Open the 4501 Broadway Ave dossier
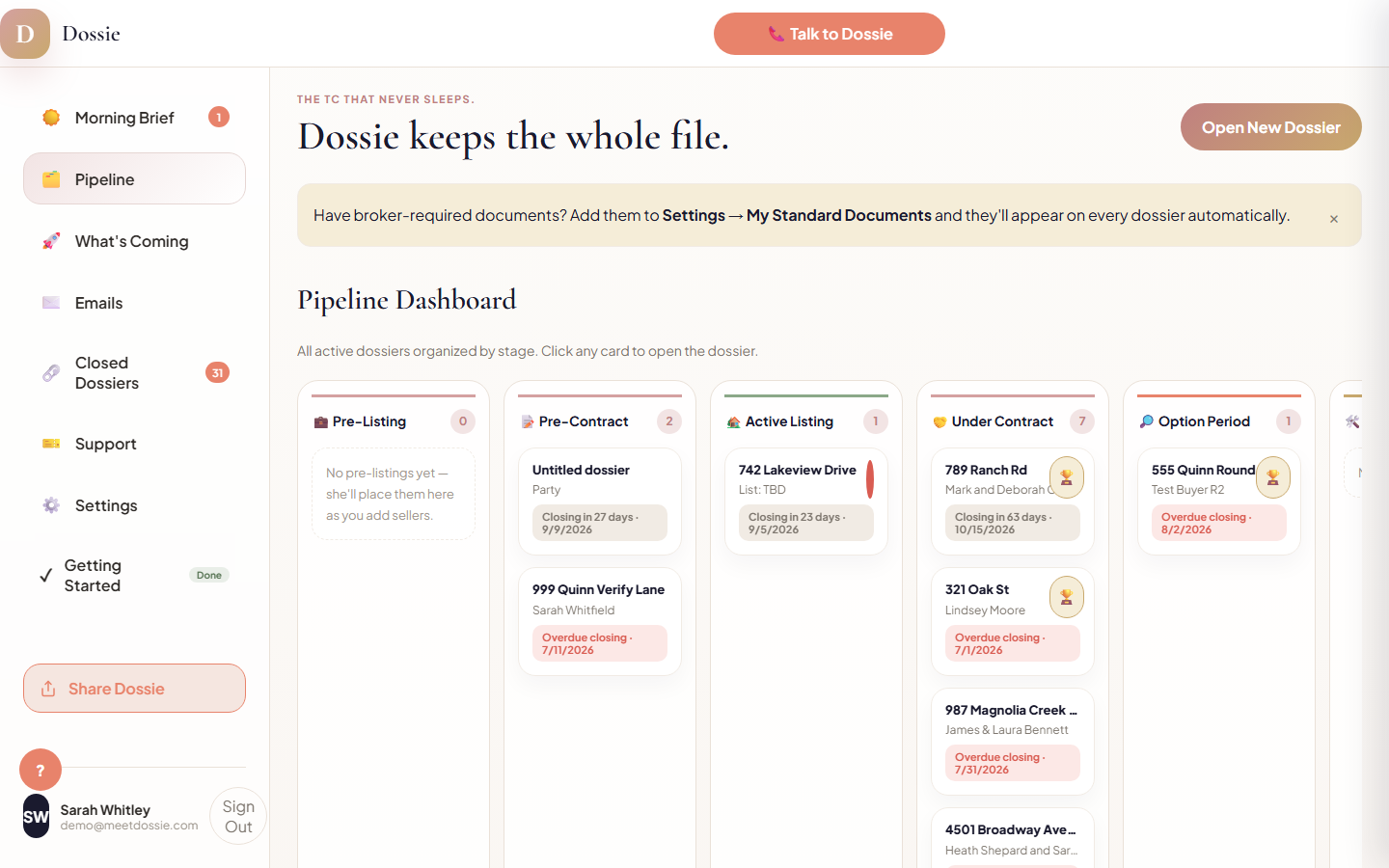Screen dimensions: 1389x868 point(1013,838)
